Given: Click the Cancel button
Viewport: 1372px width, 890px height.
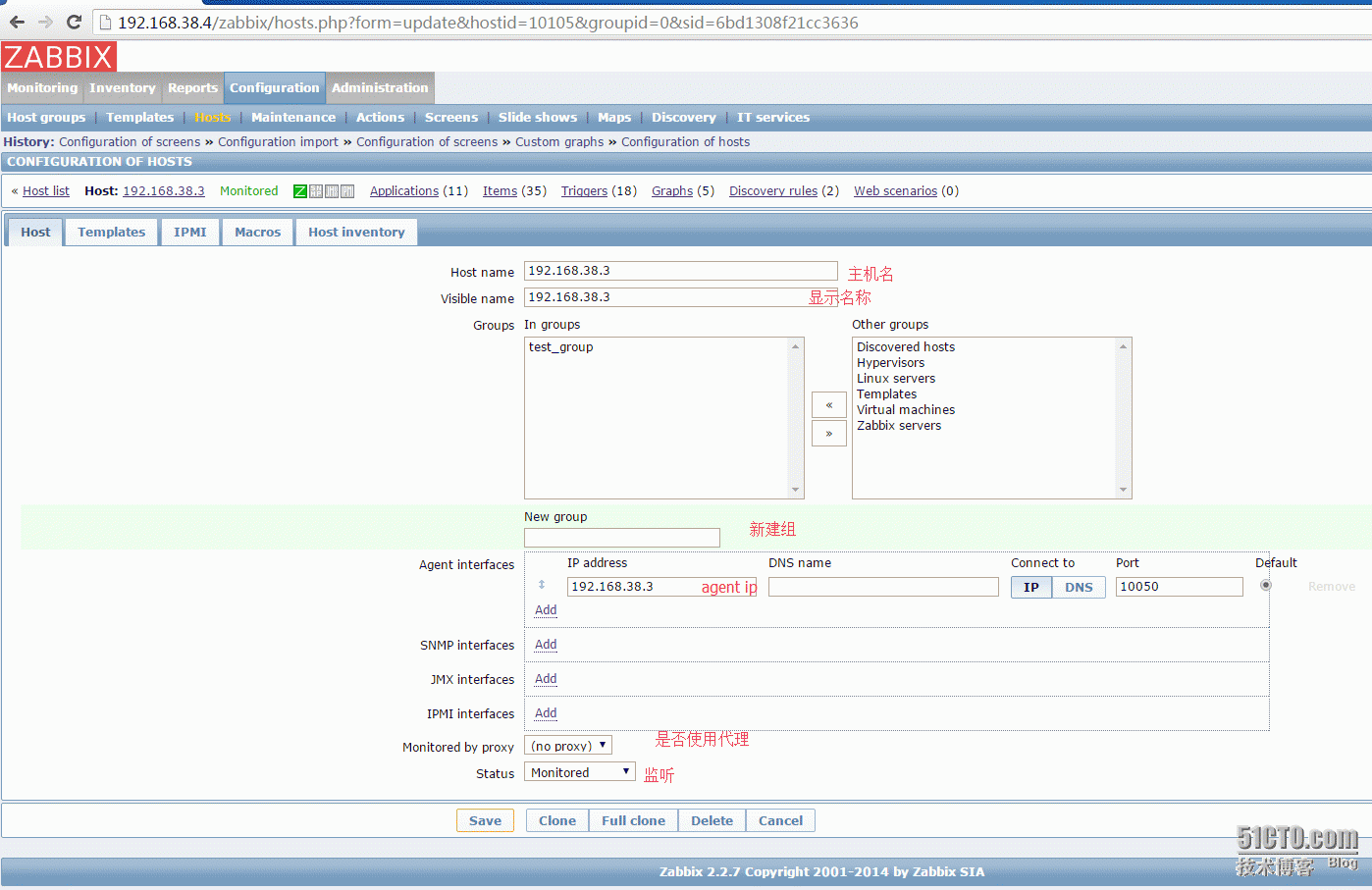Looking at the screenshot, I should [780, 820].
